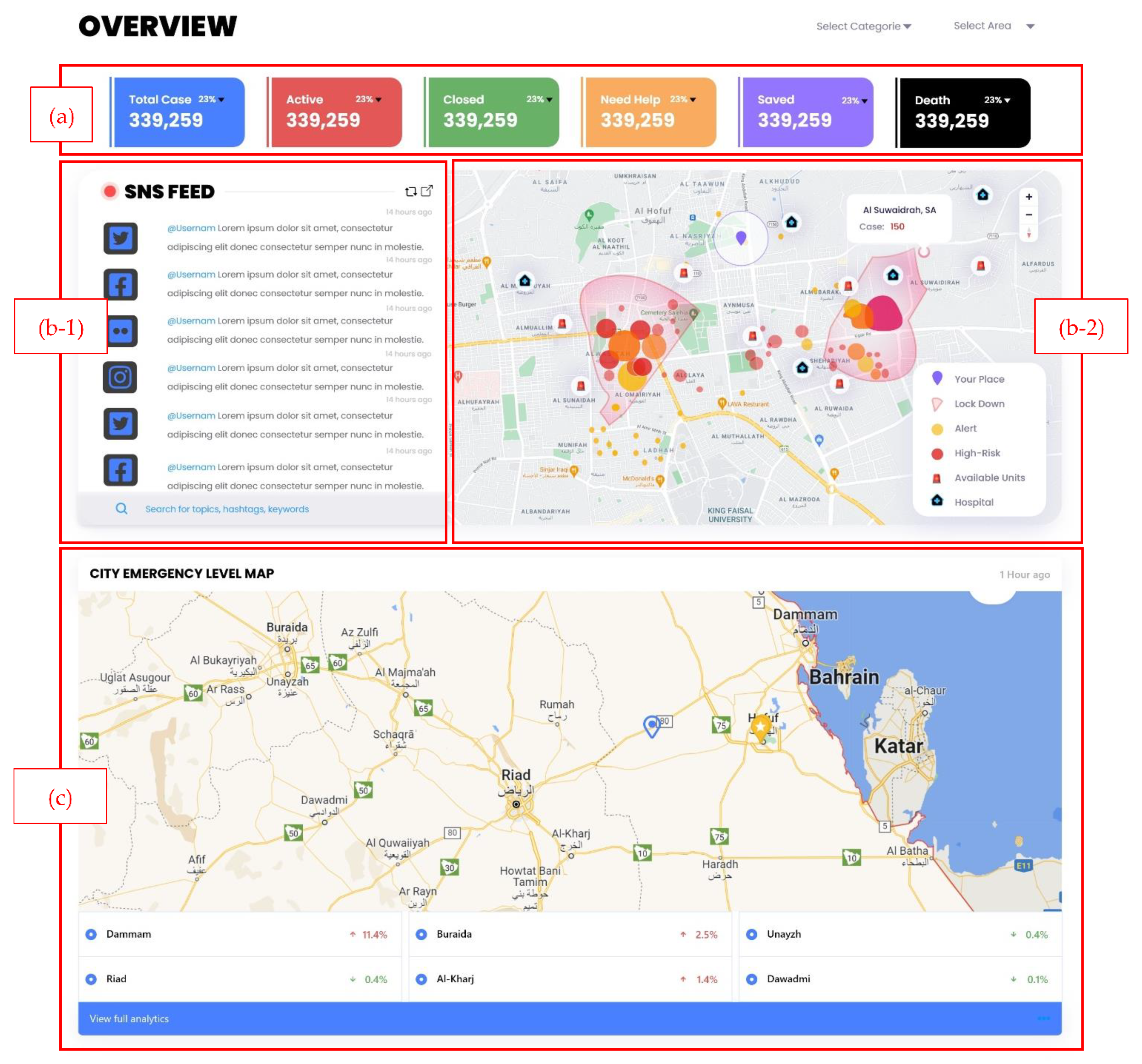Click View full analytics link

[129, 1018]
